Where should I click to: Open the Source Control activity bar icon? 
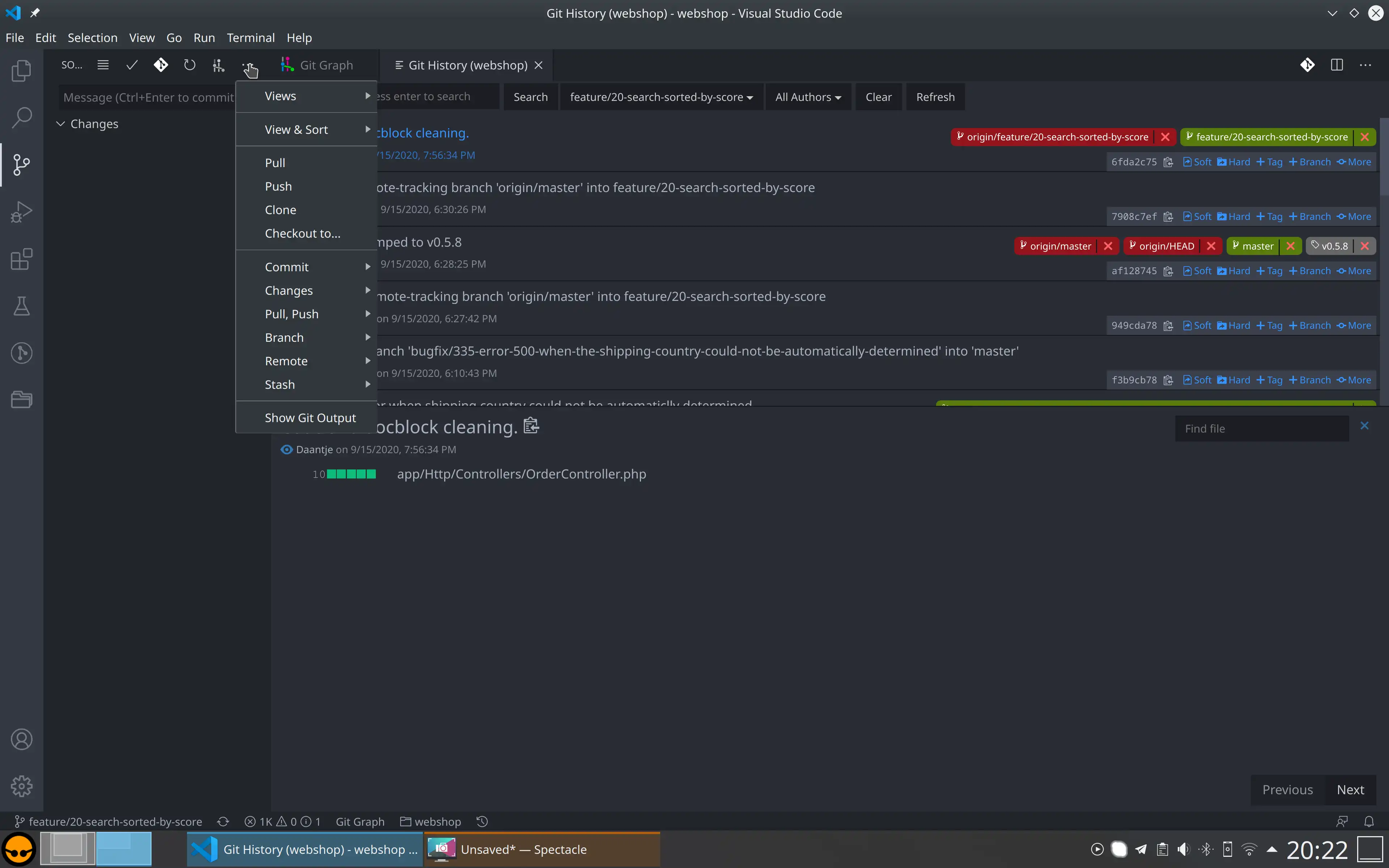click(x=21, y=165)
